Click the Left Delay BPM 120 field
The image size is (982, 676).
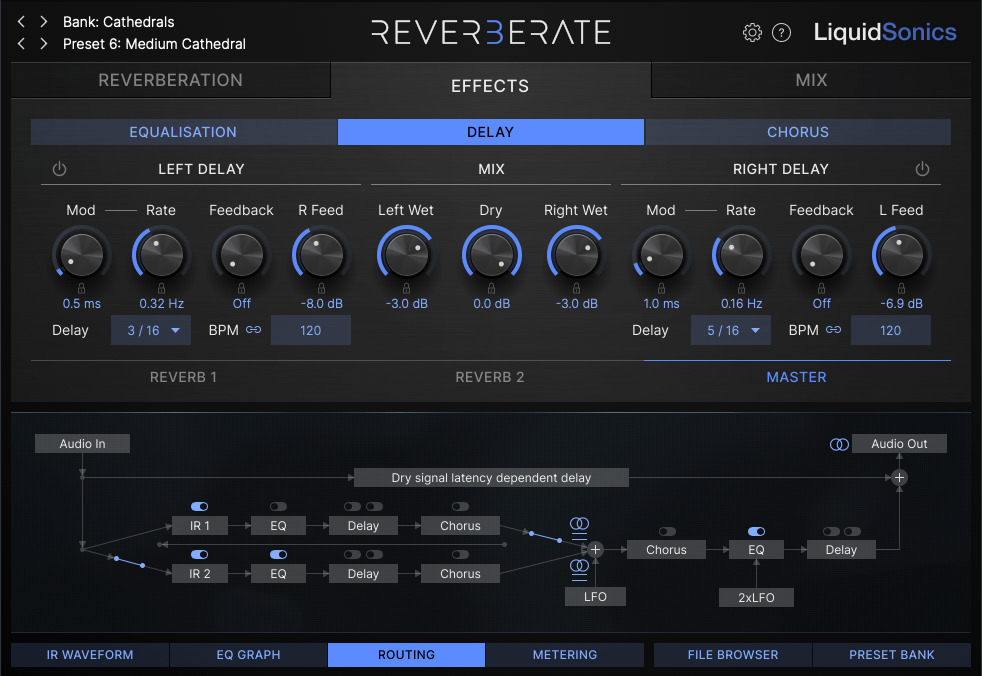(x=311, y=330)
